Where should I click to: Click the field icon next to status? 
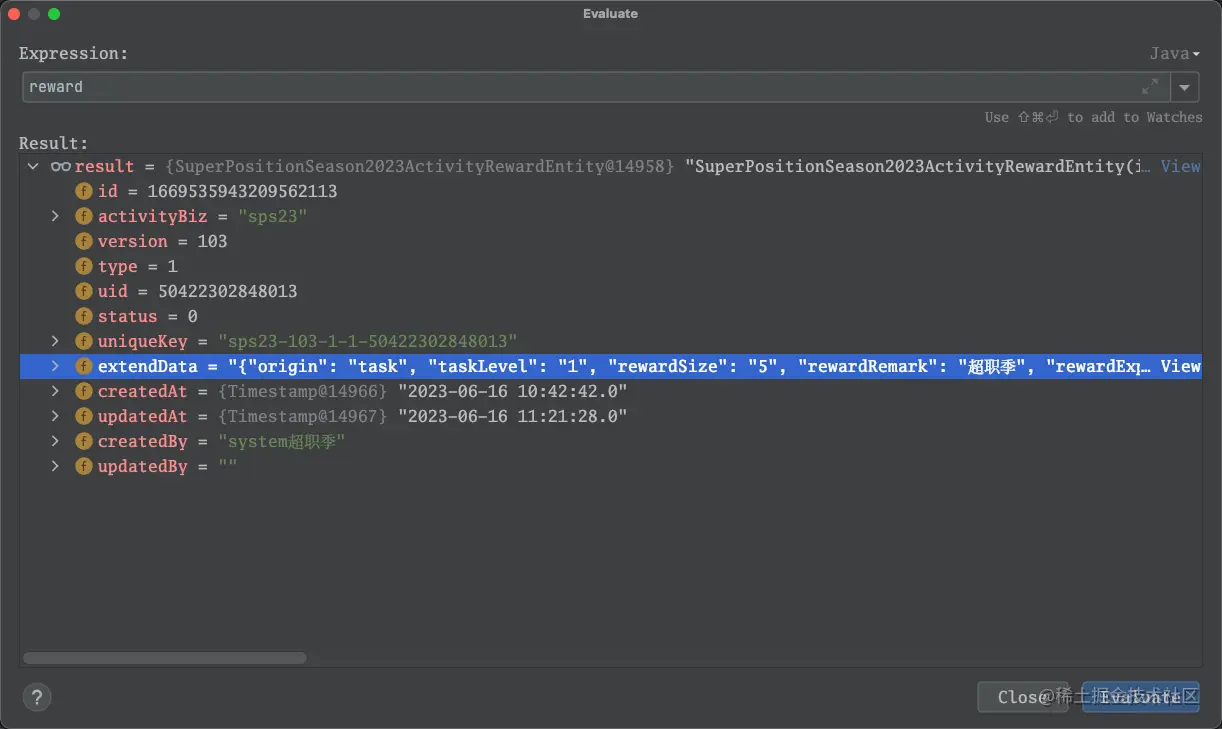[x=84, y=316]
